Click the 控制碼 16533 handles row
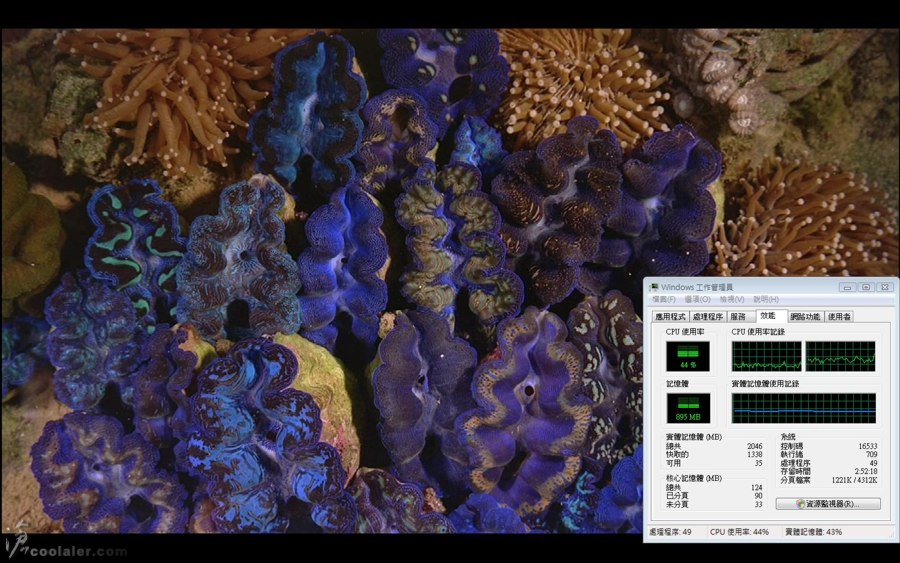Screen dimensions: 900x563 coord(829,446)
